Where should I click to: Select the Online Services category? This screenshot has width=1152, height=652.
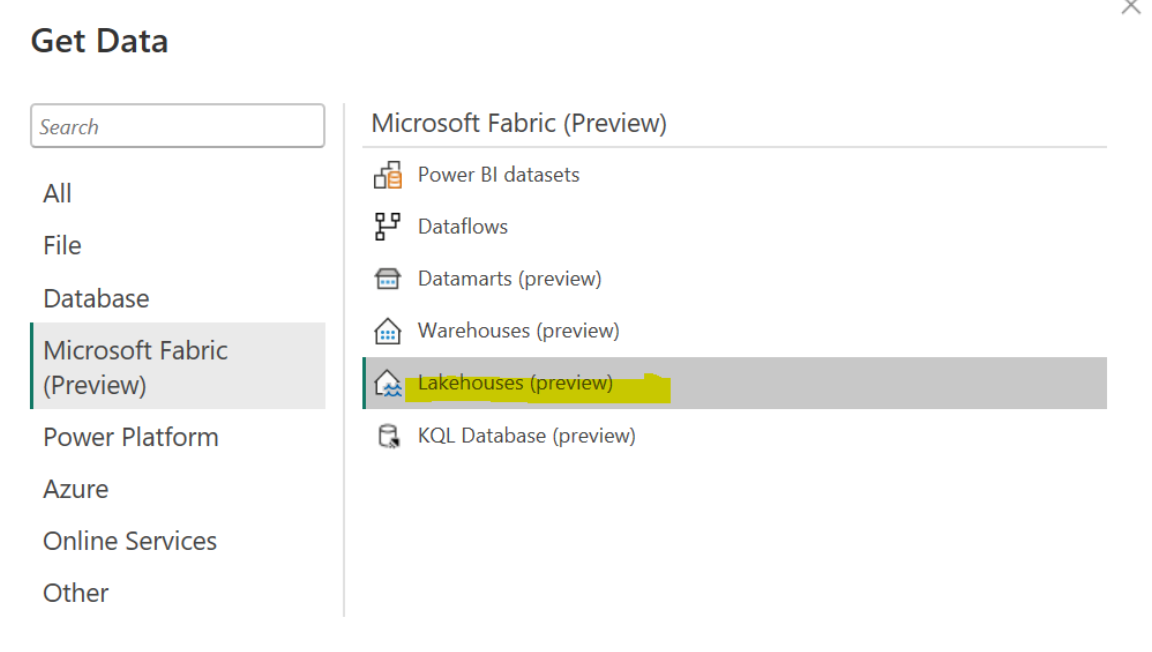[x=178, y=541]
